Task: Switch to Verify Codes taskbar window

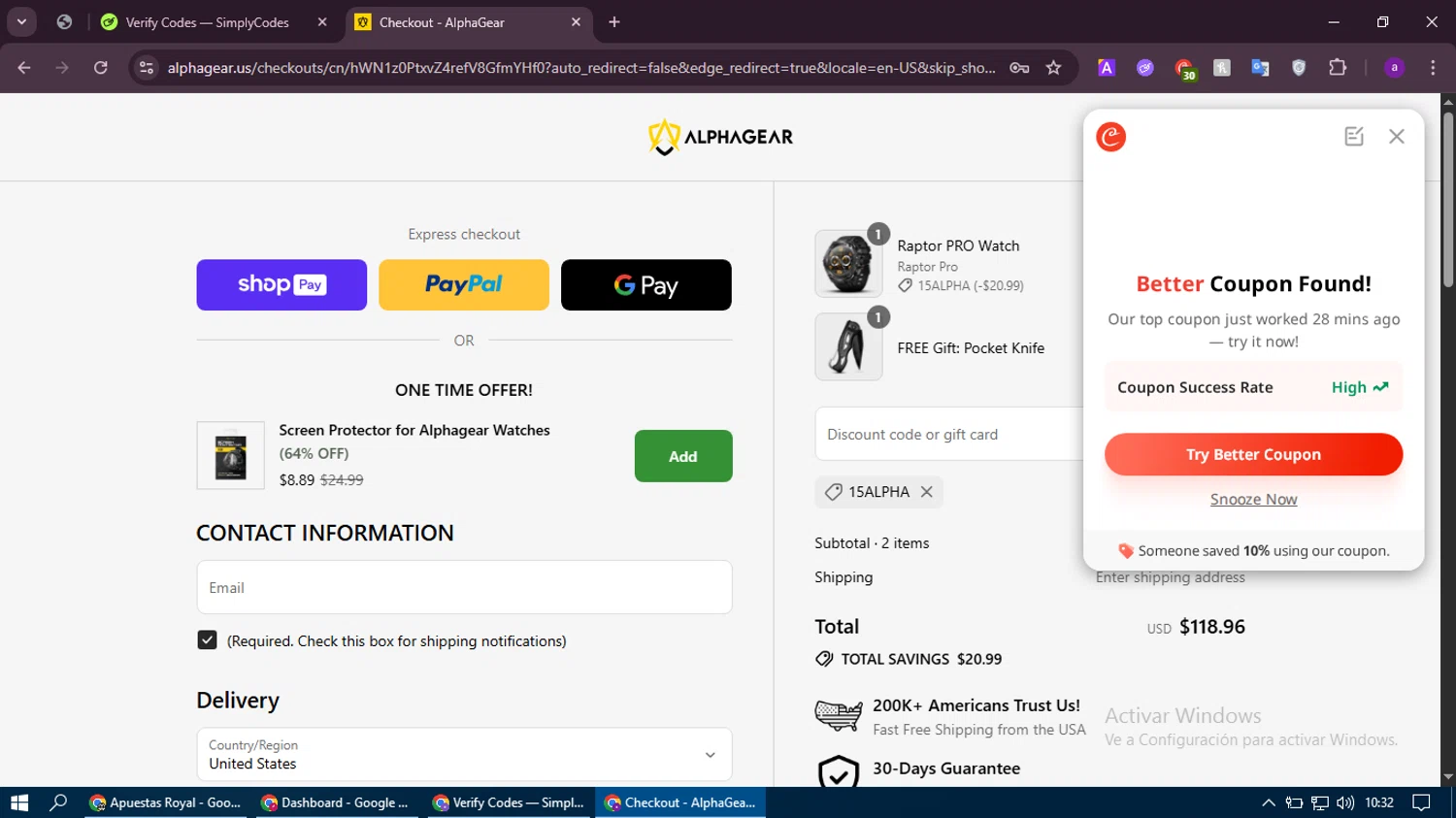Action: [x=510, y=802]
